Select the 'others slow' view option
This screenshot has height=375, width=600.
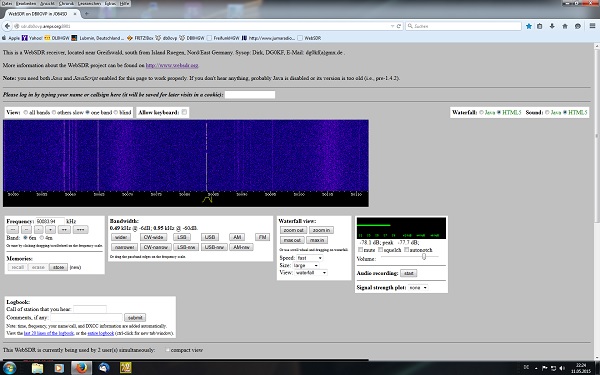click(x=54, y=112)
